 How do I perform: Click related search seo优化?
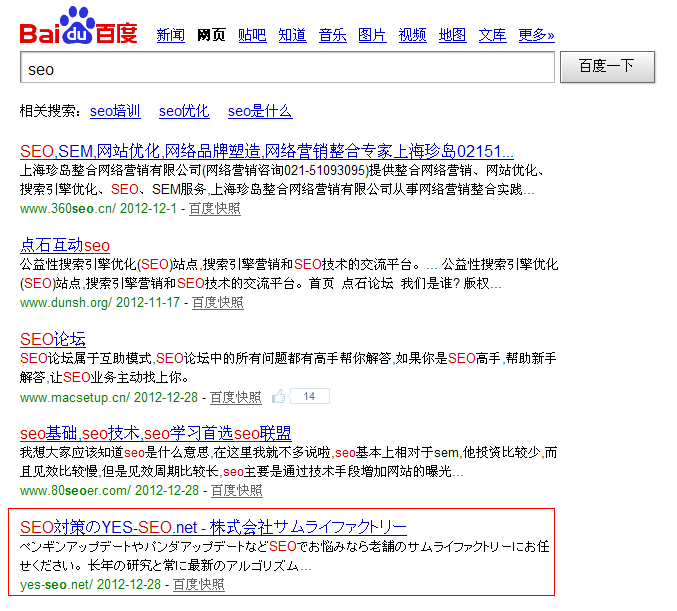click(184, 111)
